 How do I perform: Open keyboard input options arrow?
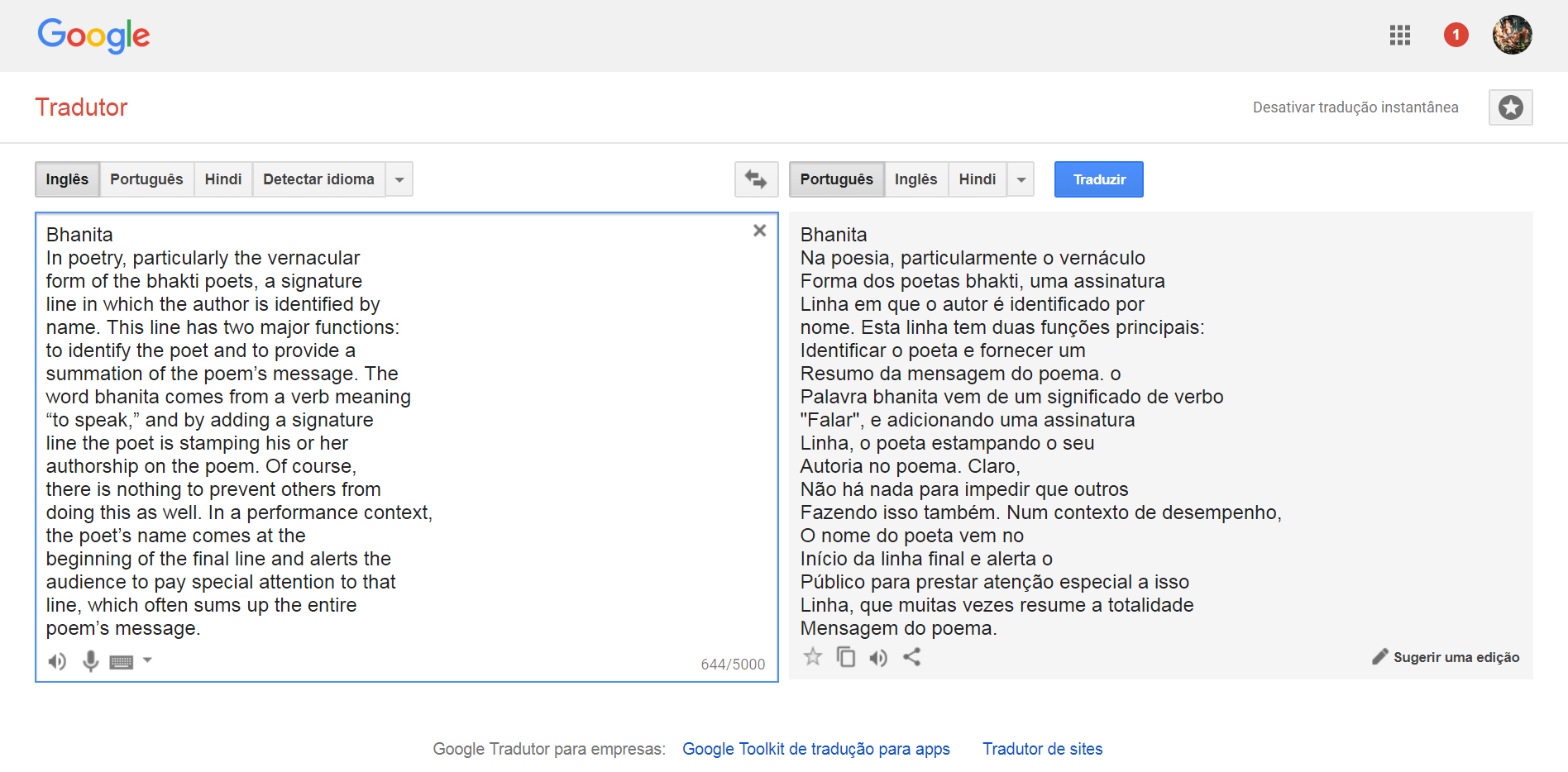click(148, 660)
